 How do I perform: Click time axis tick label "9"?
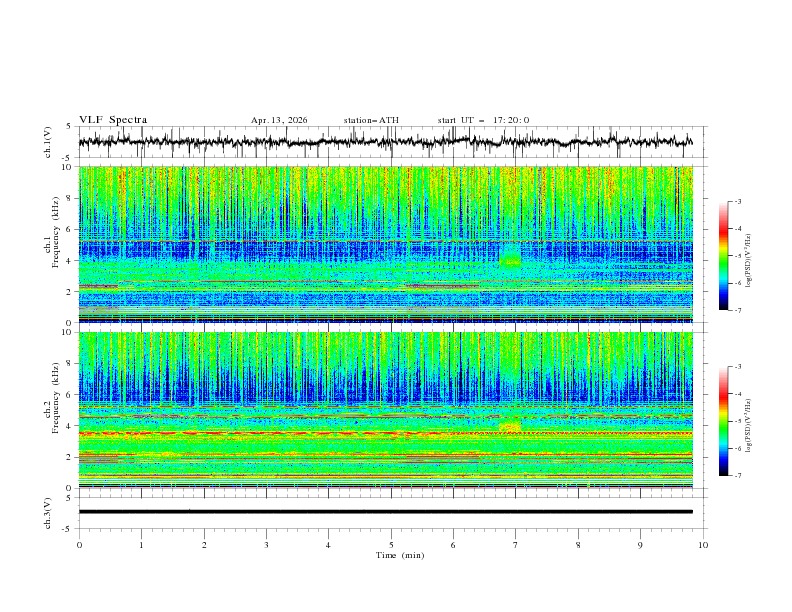click(x=640, y=545)
